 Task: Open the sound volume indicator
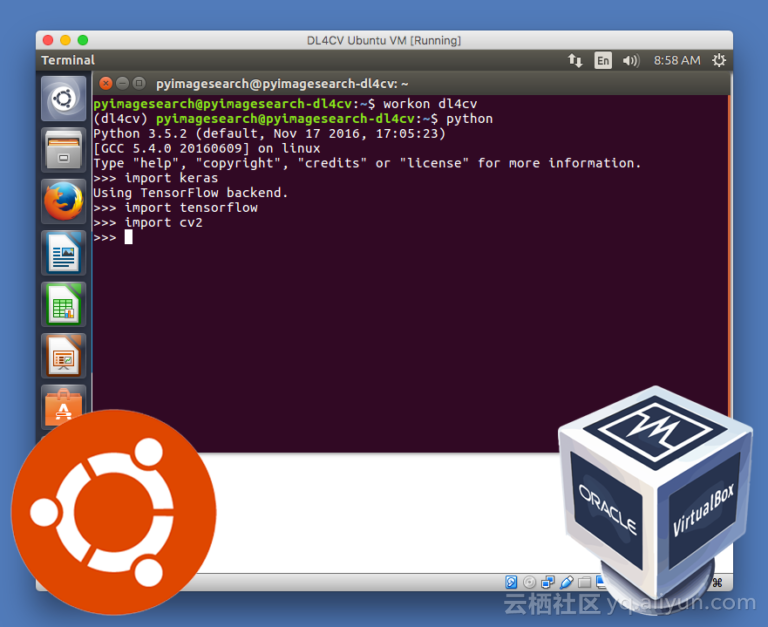pos(631,61)
